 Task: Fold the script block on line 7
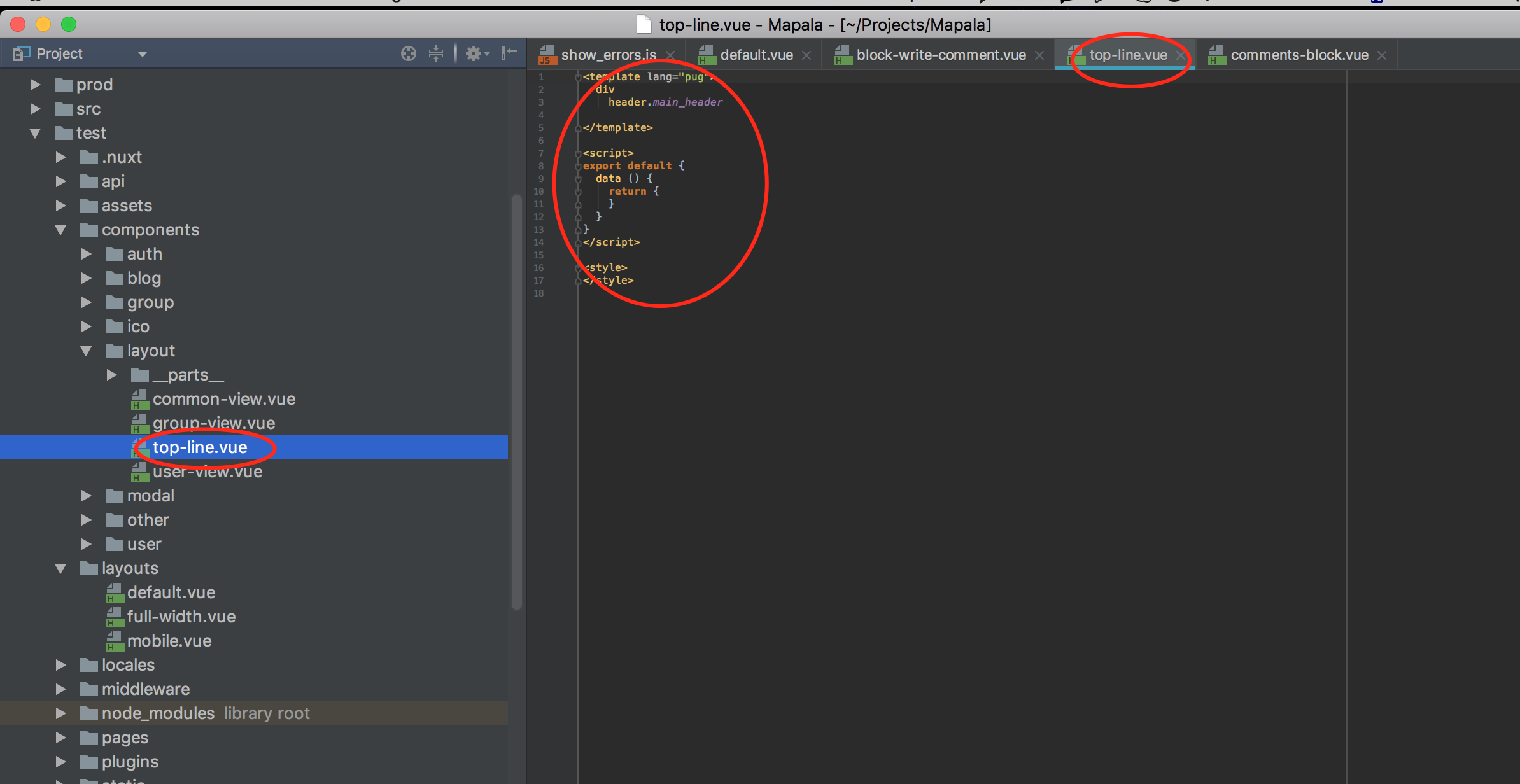click(578, 153)
